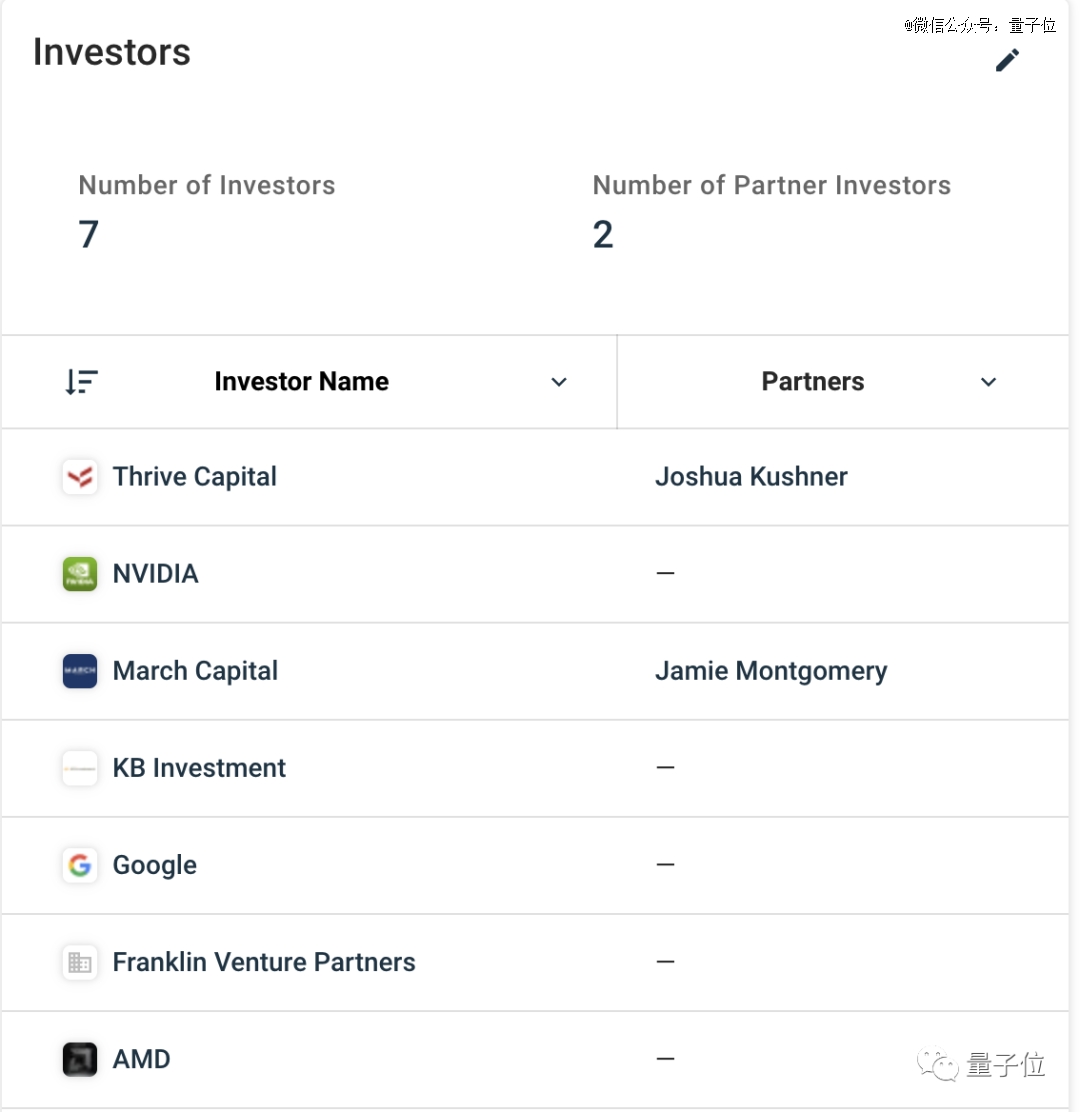Click the Google logo icon
Image resolution: width=1080 pixels, height=1112 pixels.
[x=80, y=865]
